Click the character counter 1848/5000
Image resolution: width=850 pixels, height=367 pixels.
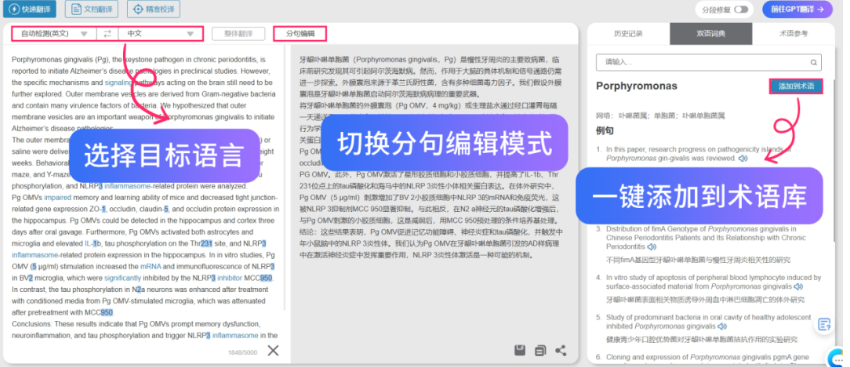[x=242, y=353]
